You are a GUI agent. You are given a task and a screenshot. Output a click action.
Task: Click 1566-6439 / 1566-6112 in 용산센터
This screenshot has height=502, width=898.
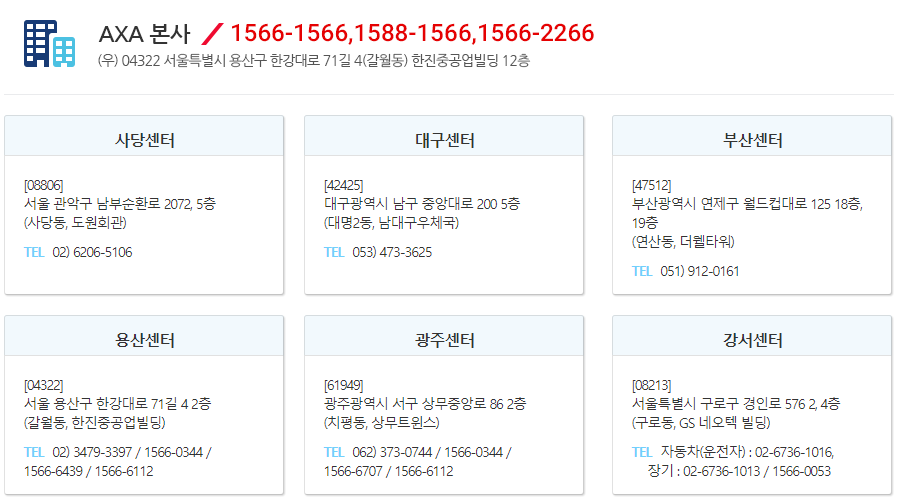click(x=89, y=471)
